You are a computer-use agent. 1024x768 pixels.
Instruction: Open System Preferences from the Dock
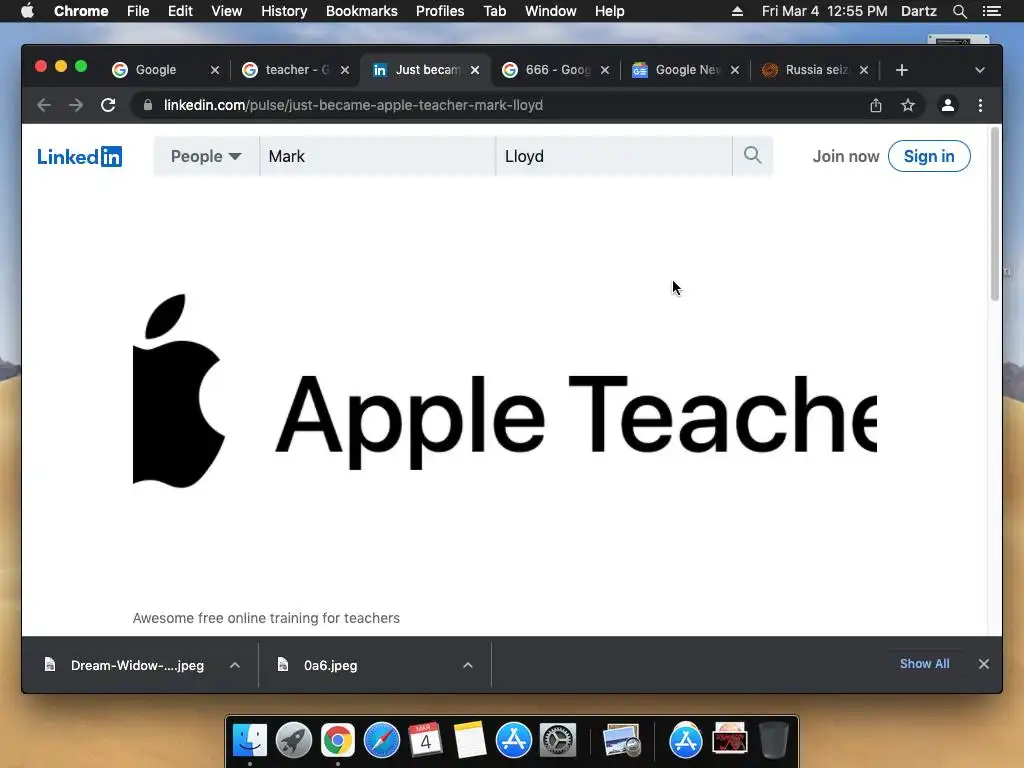[558, 741]
